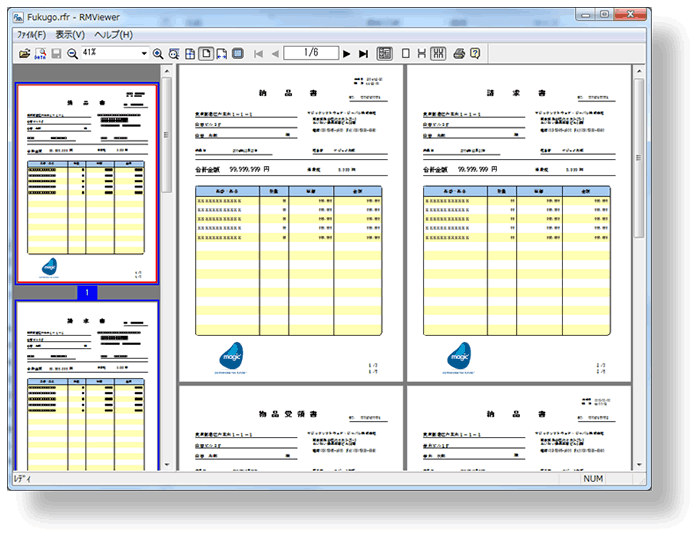Image resolution: width=700 pixels, height=539 pixels.
Task: Toggle multi-page grid layout button
Action: coord(438,53)
